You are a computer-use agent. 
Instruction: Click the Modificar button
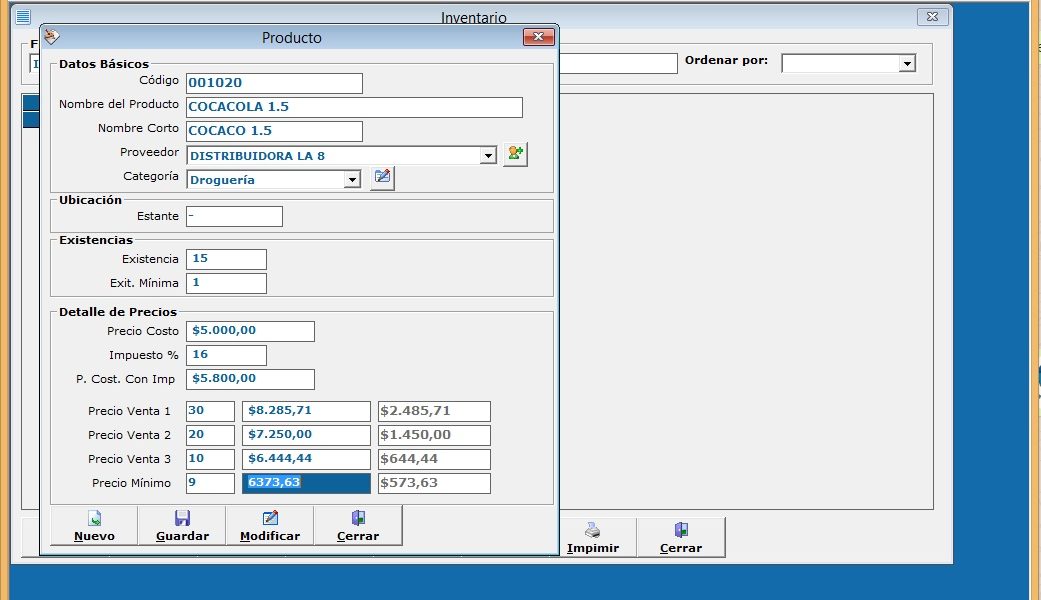(270, 525)
